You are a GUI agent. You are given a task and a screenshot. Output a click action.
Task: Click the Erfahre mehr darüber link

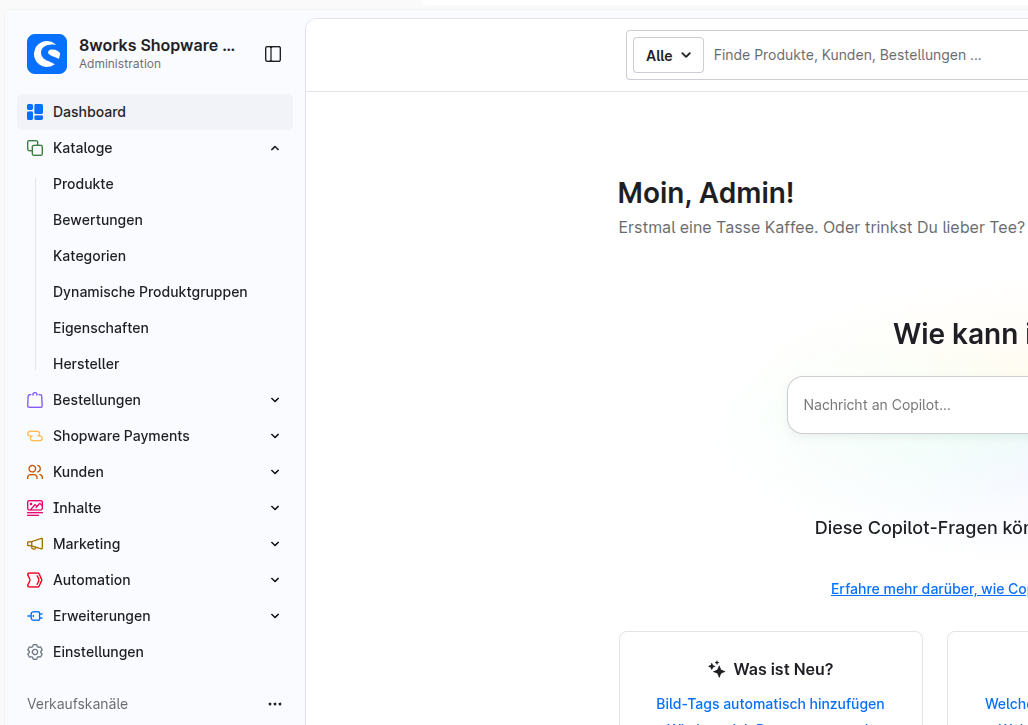(929, 589)
